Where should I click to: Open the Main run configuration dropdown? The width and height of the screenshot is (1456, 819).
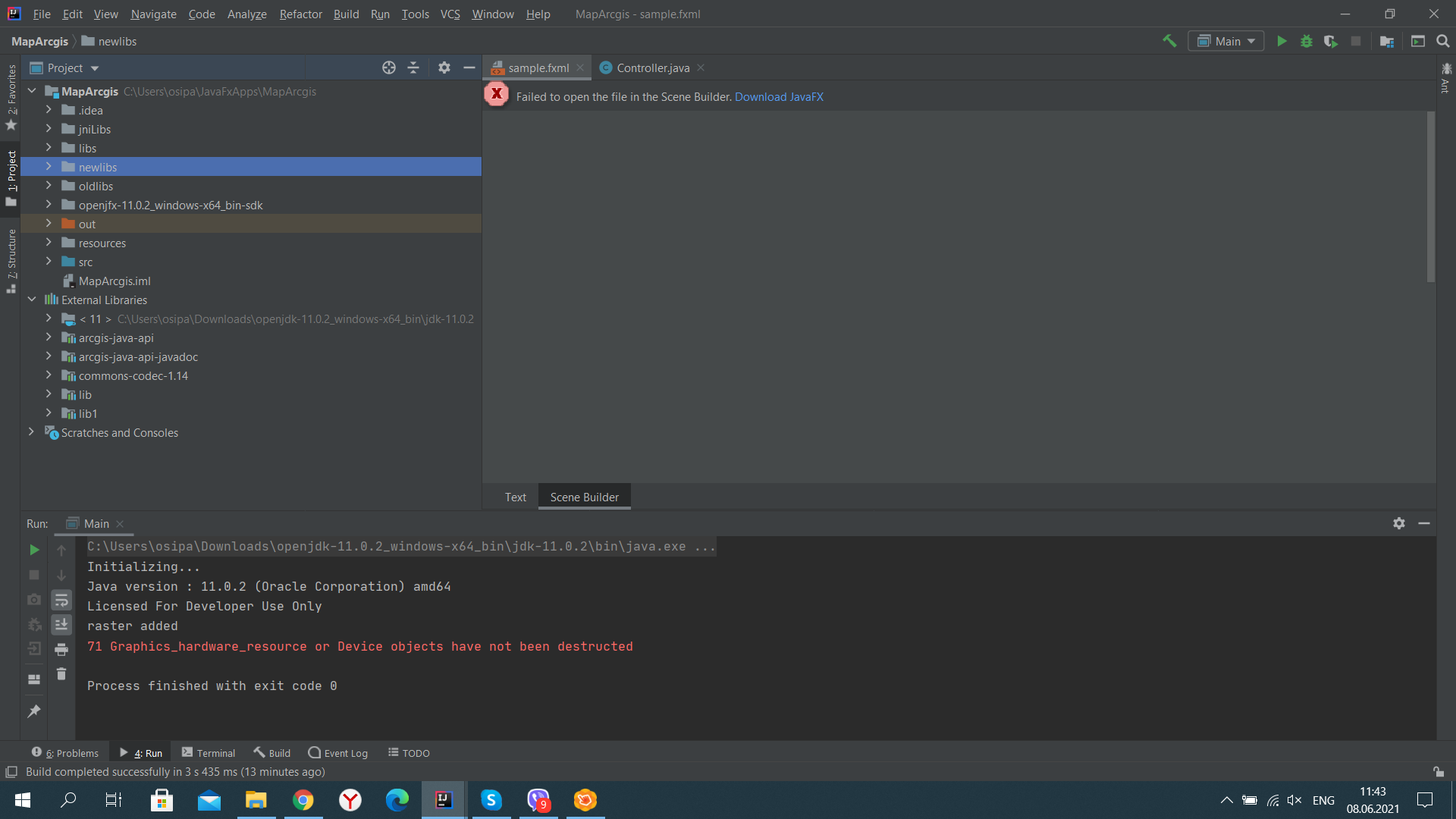coord(1226,41)
